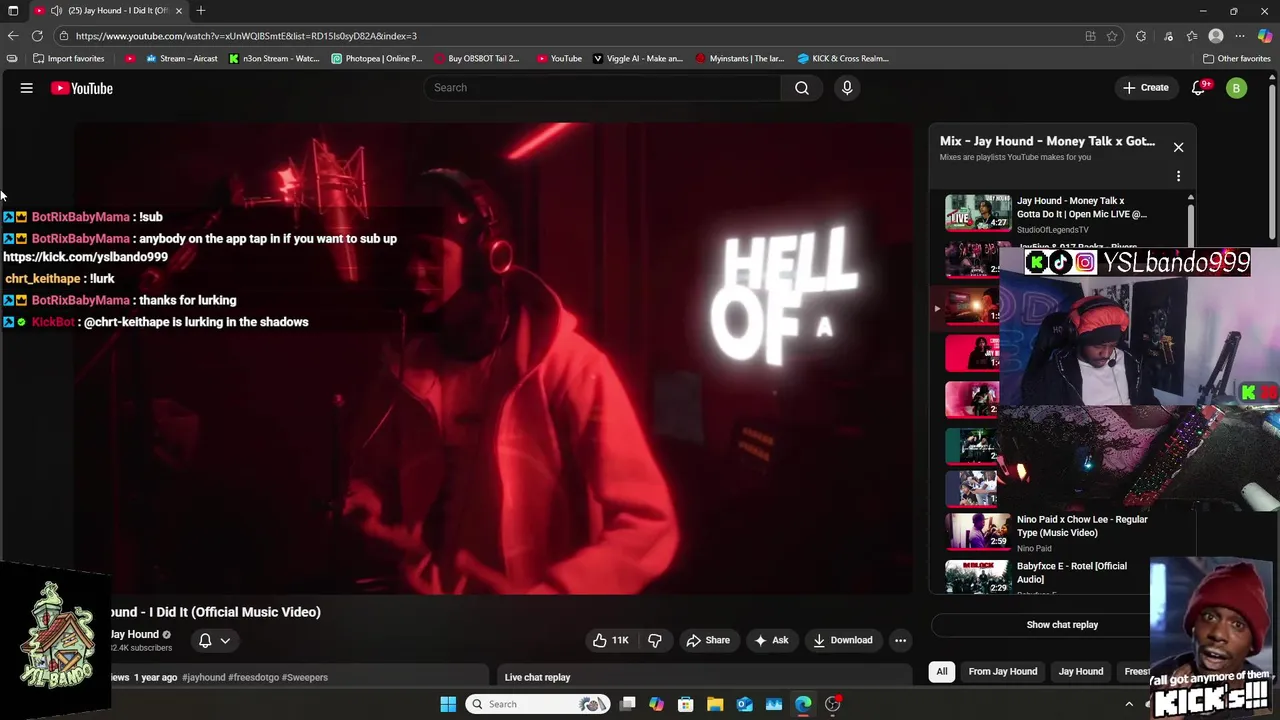Open YouTube notifications bell
The height and width of the screenshot is (720, 1280).
tap(1199, 88)
